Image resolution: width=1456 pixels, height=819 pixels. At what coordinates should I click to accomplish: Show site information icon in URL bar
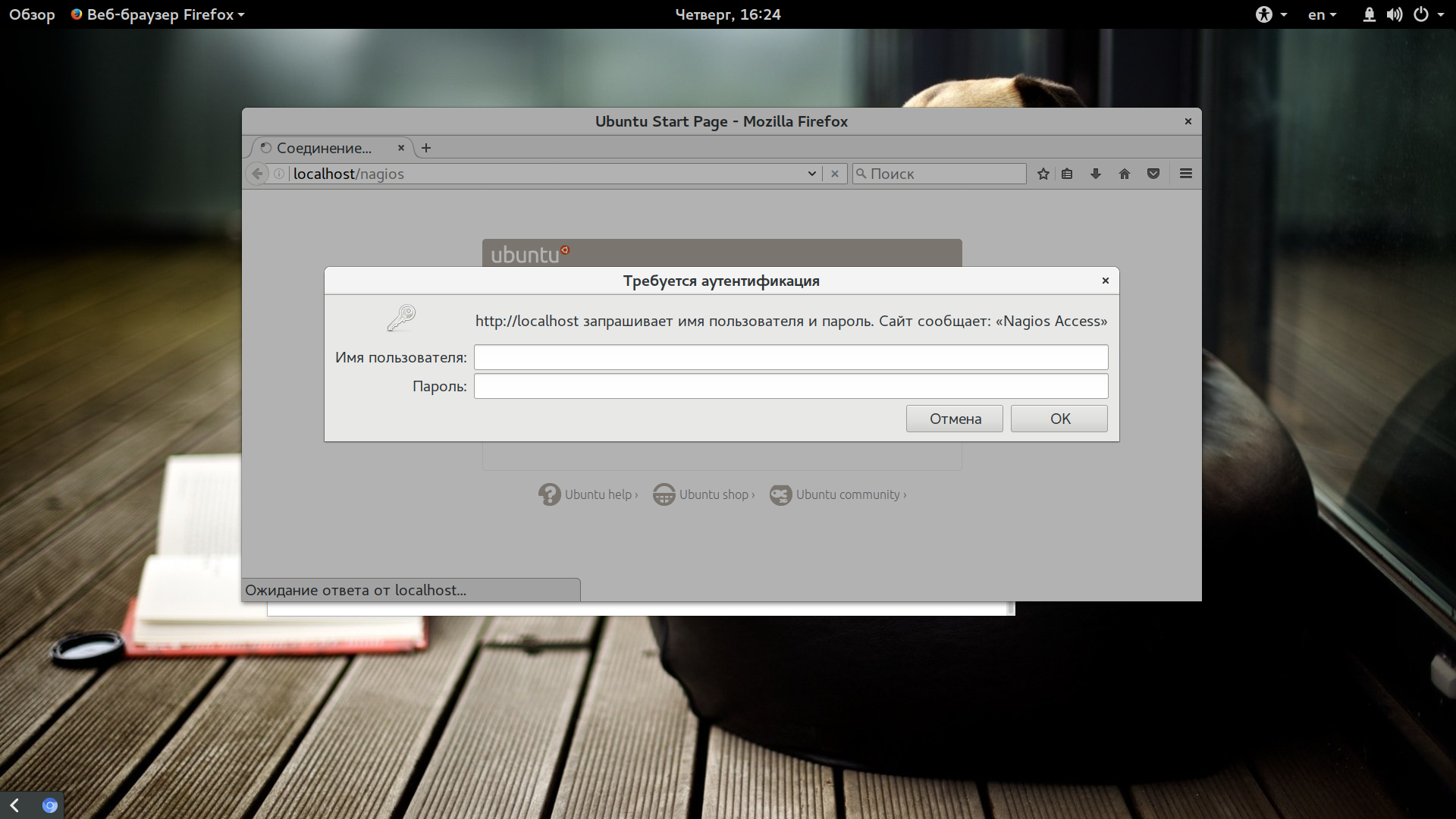[279, 174]
